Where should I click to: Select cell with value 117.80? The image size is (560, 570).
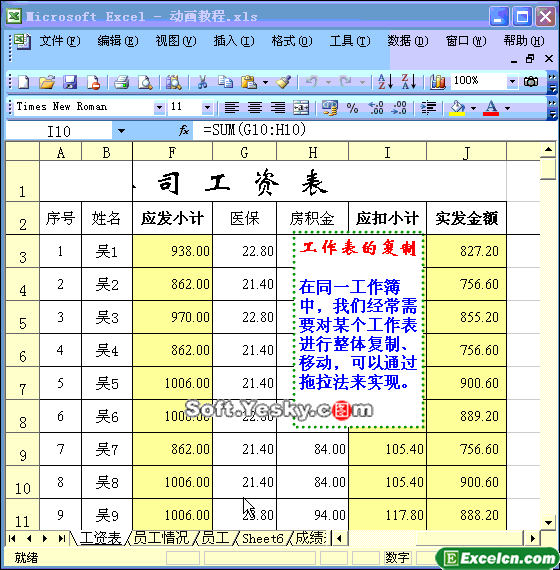tap(388, 515)
